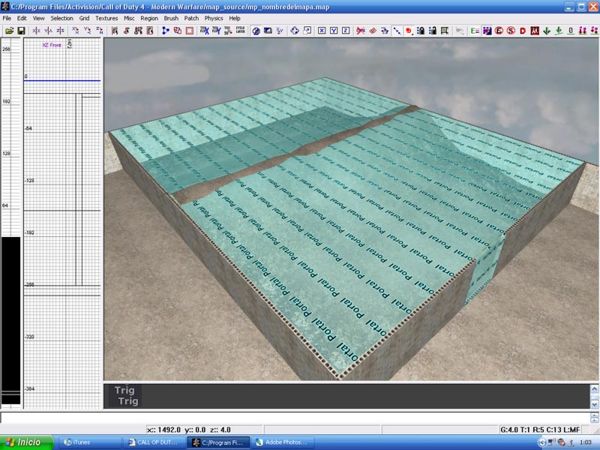The image size is (600, 450).
Task: Click the red circled S toolbar icon
Action: click(510, 31)
